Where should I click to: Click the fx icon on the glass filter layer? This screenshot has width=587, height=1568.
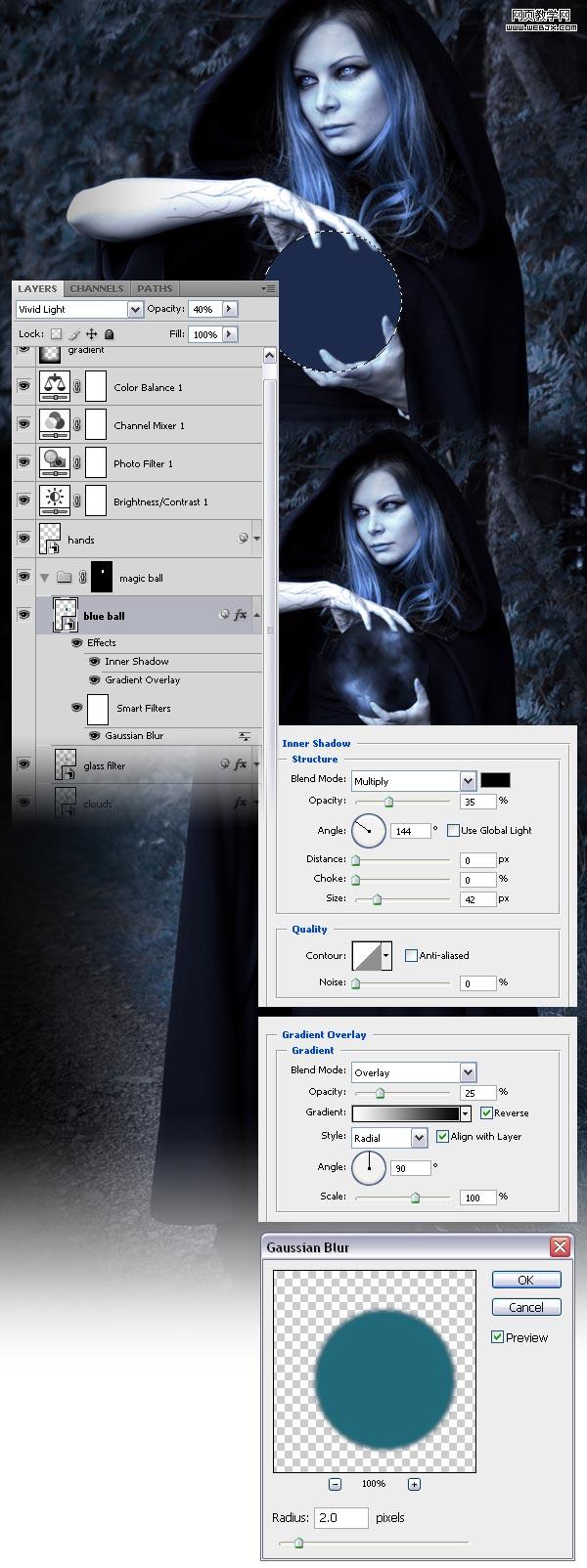pos(241,764)
